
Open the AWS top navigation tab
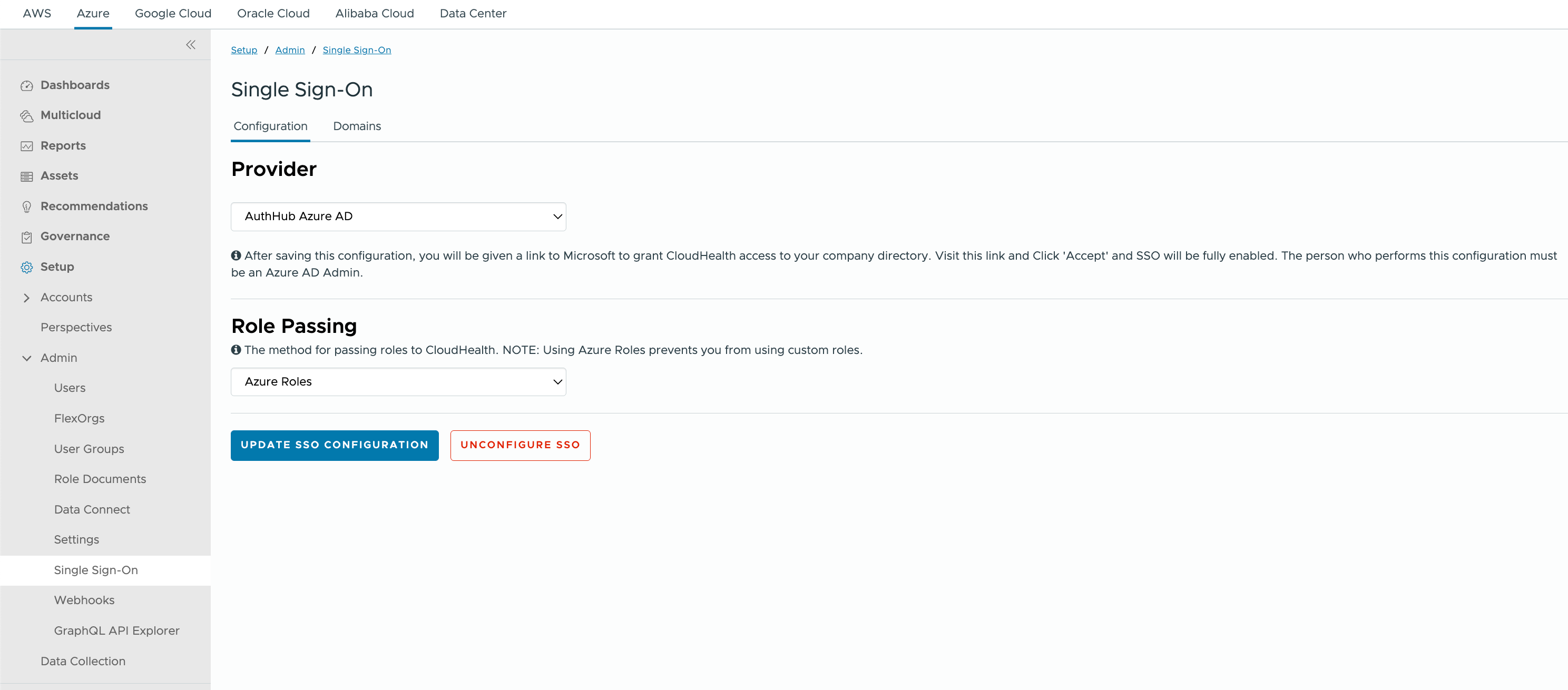[x=36, y=13]
